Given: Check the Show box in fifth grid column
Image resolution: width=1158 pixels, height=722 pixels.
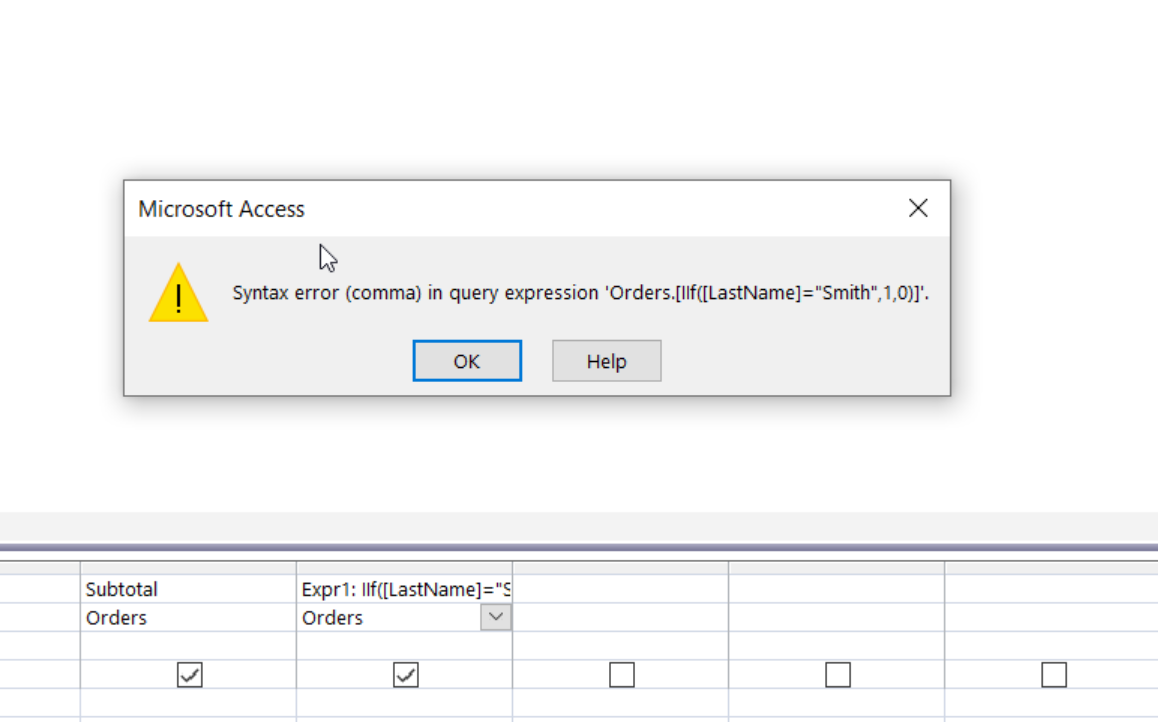Looking at the screenshot, I should tap(1054, 675).
